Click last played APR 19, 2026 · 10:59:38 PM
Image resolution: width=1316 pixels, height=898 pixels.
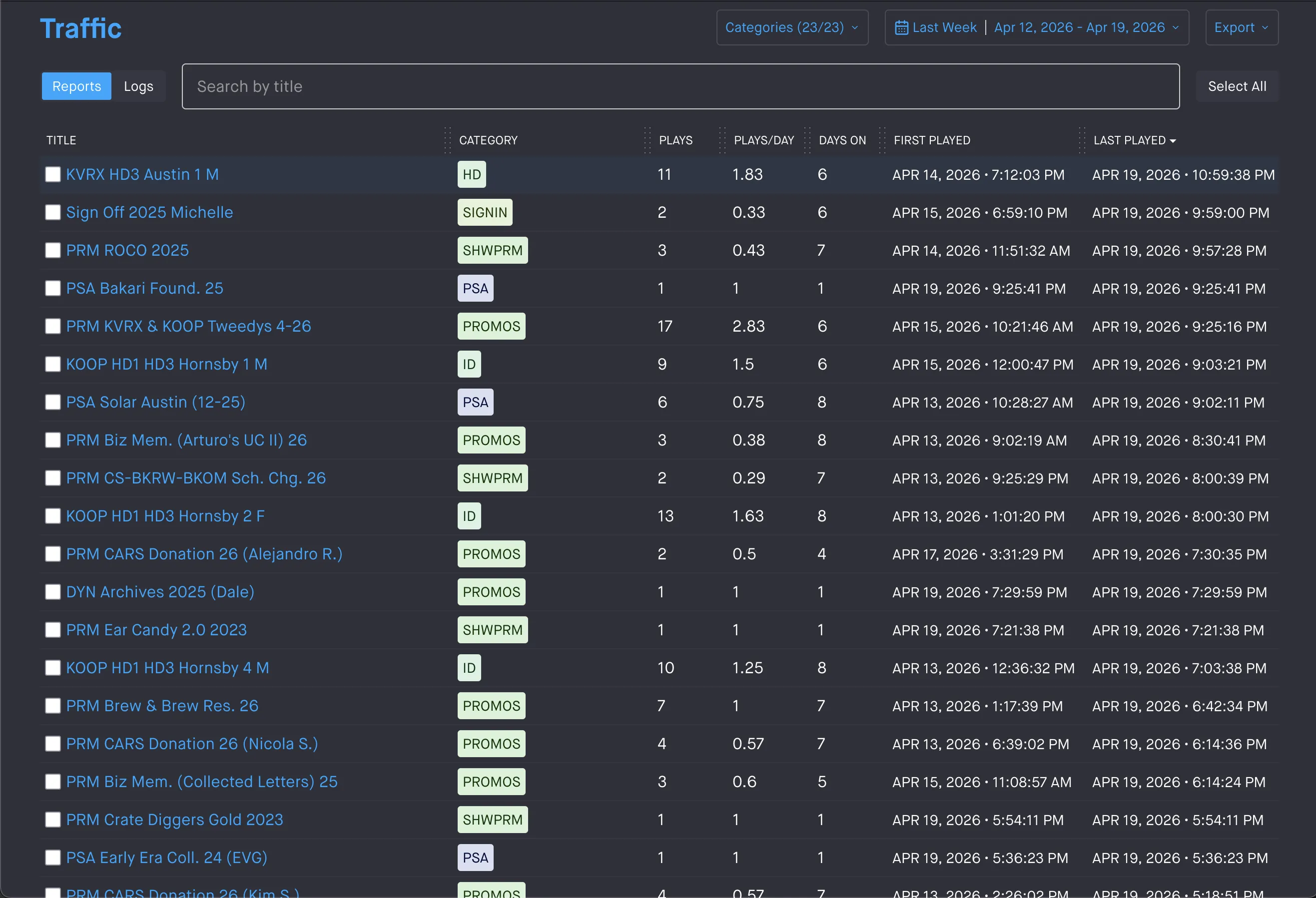(x=1183, y=174)
